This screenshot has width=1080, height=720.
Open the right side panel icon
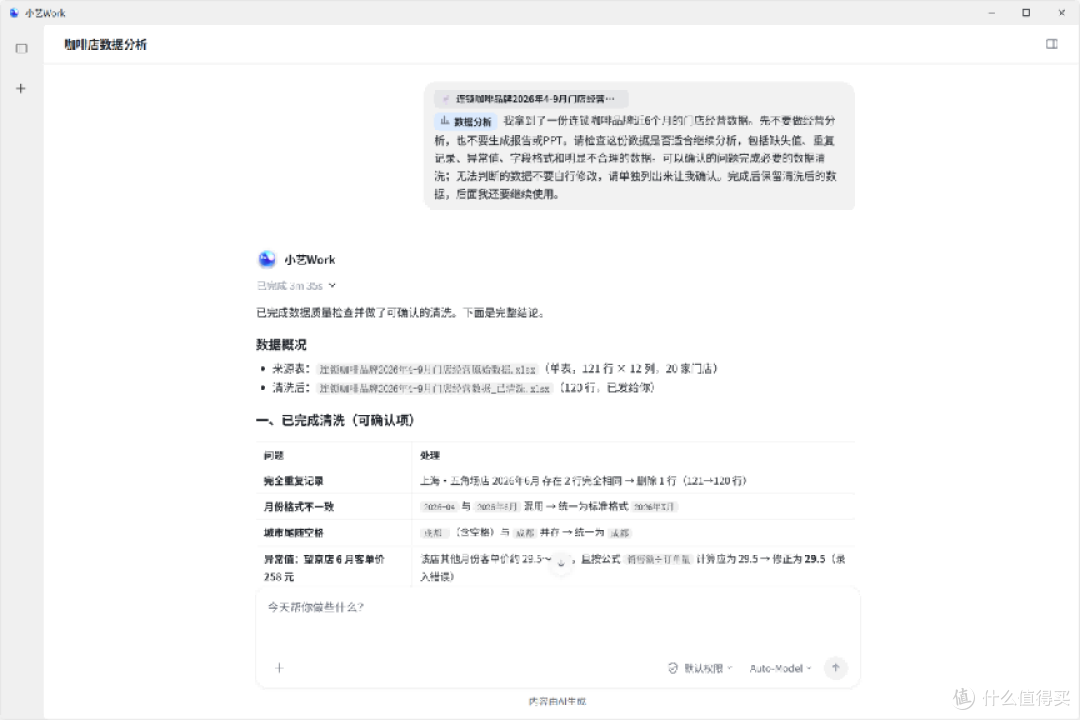1052,44
